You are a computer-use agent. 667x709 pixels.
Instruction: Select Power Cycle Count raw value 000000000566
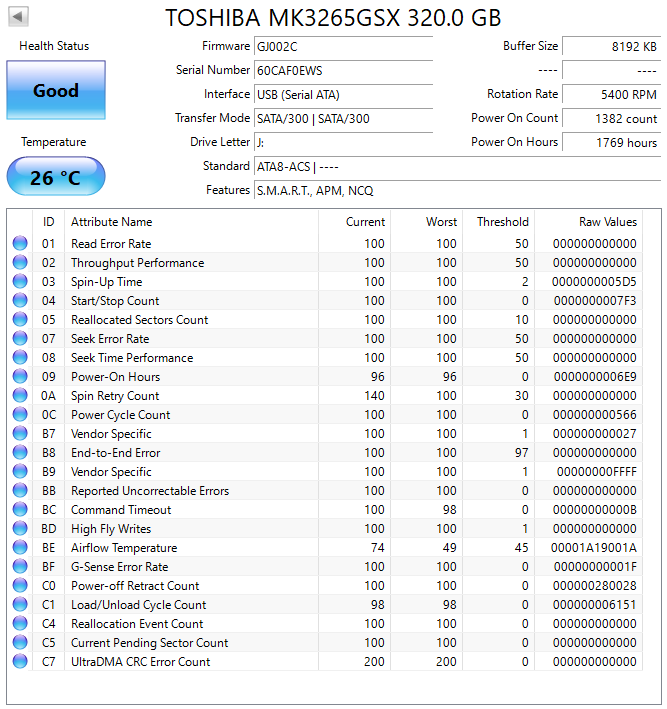tap(594, 415)
